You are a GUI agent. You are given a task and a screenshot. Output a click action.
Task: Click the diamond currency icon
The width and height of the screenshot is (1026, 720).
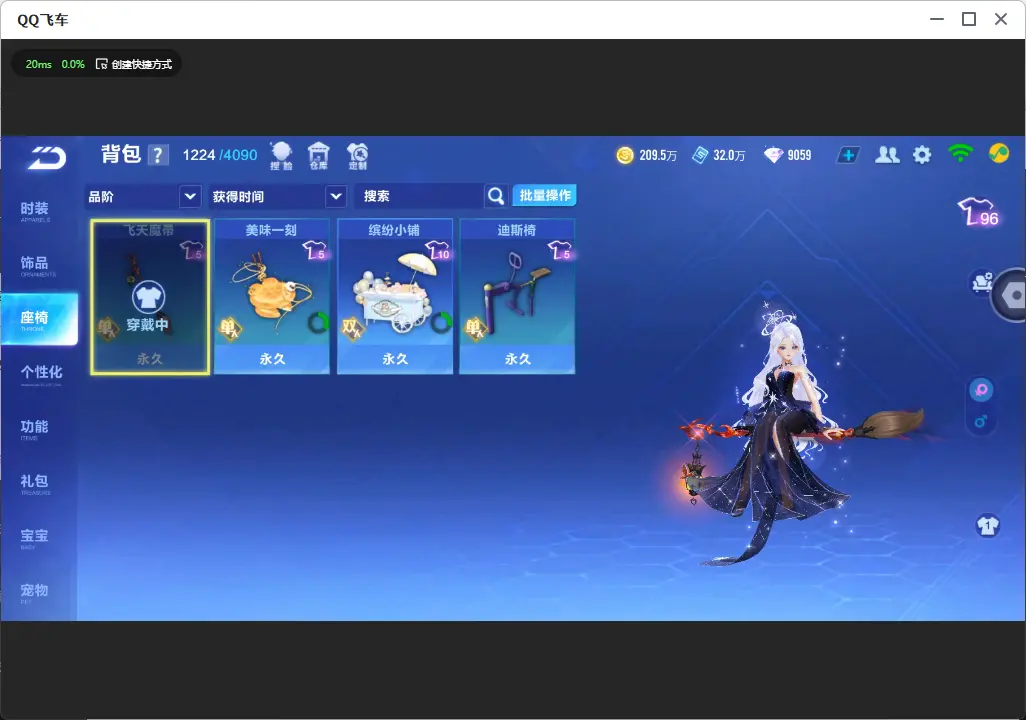[x=773, y=155]
